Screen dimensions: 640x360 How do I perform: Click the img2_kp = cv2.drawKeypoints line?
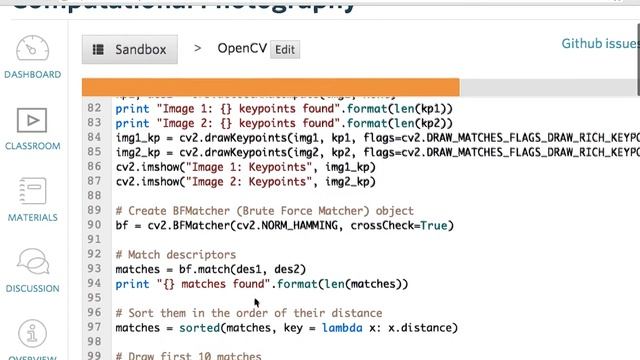tap(378, 153)
